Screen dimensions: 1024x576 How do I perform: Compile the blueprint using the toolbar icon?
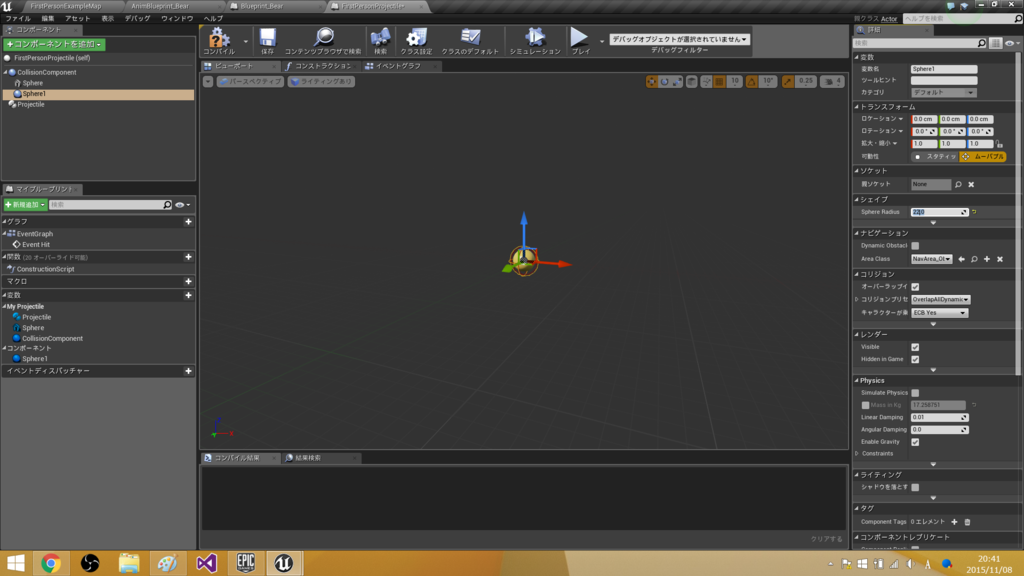[x=219, y=40]
